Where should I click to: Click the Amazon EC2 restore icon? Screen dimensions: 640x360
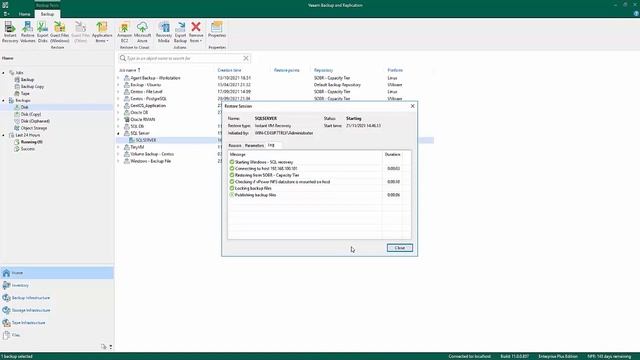tap(124, 32)
